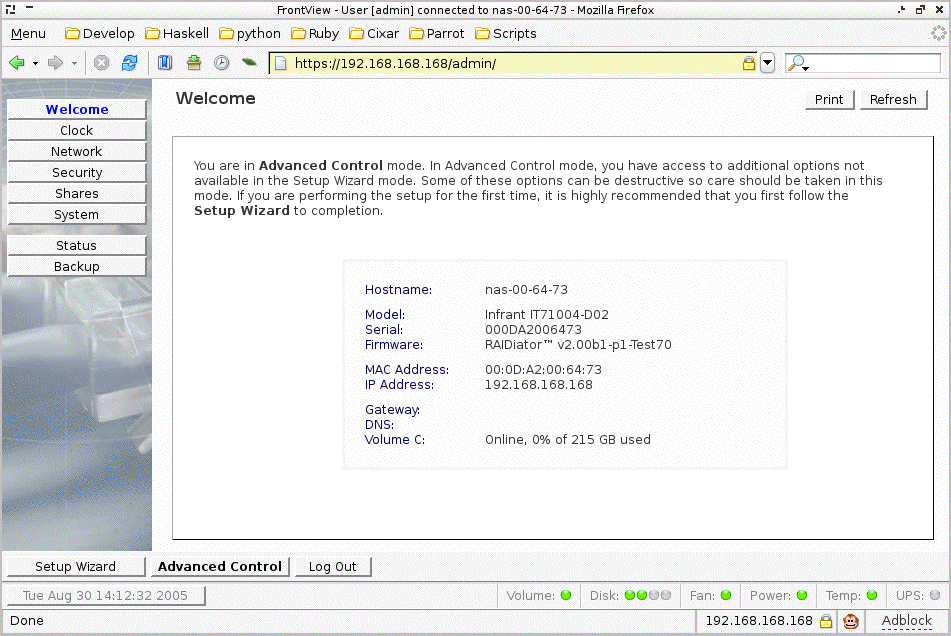This screenshot has width=951, height=636.
Task: Open the Shares section in sidebar
Action: [77, 194]
